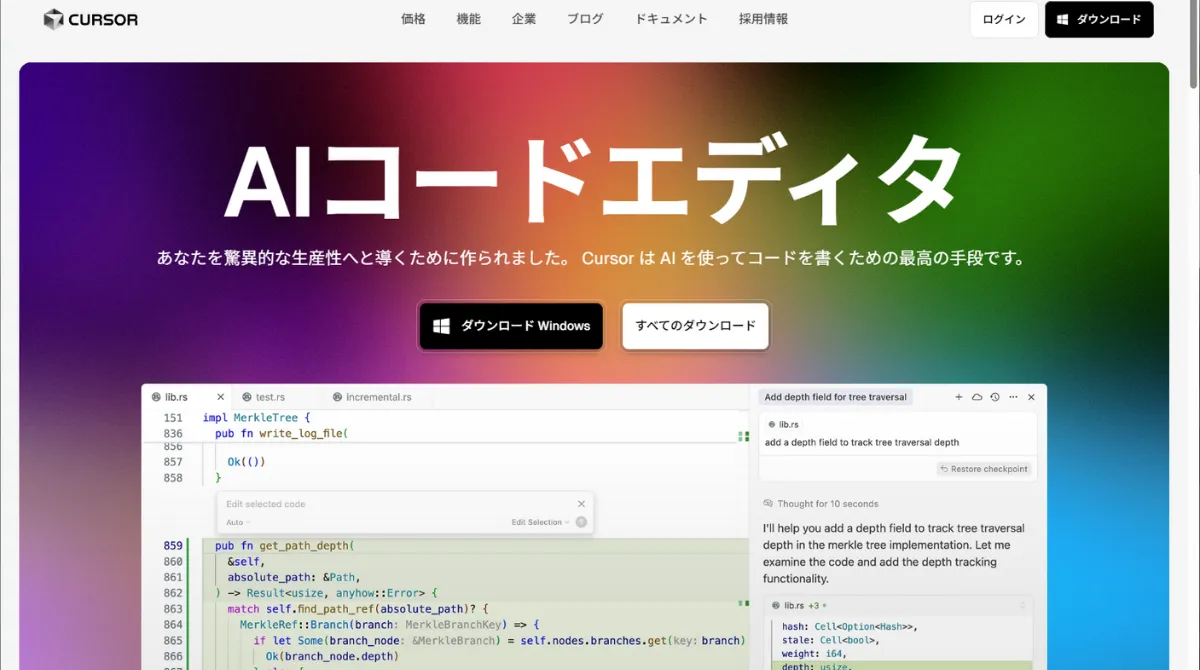Click the Rust file icon on incremental.rs tab
This screenshot has width=1200, height=670.
tap(337, 397)
